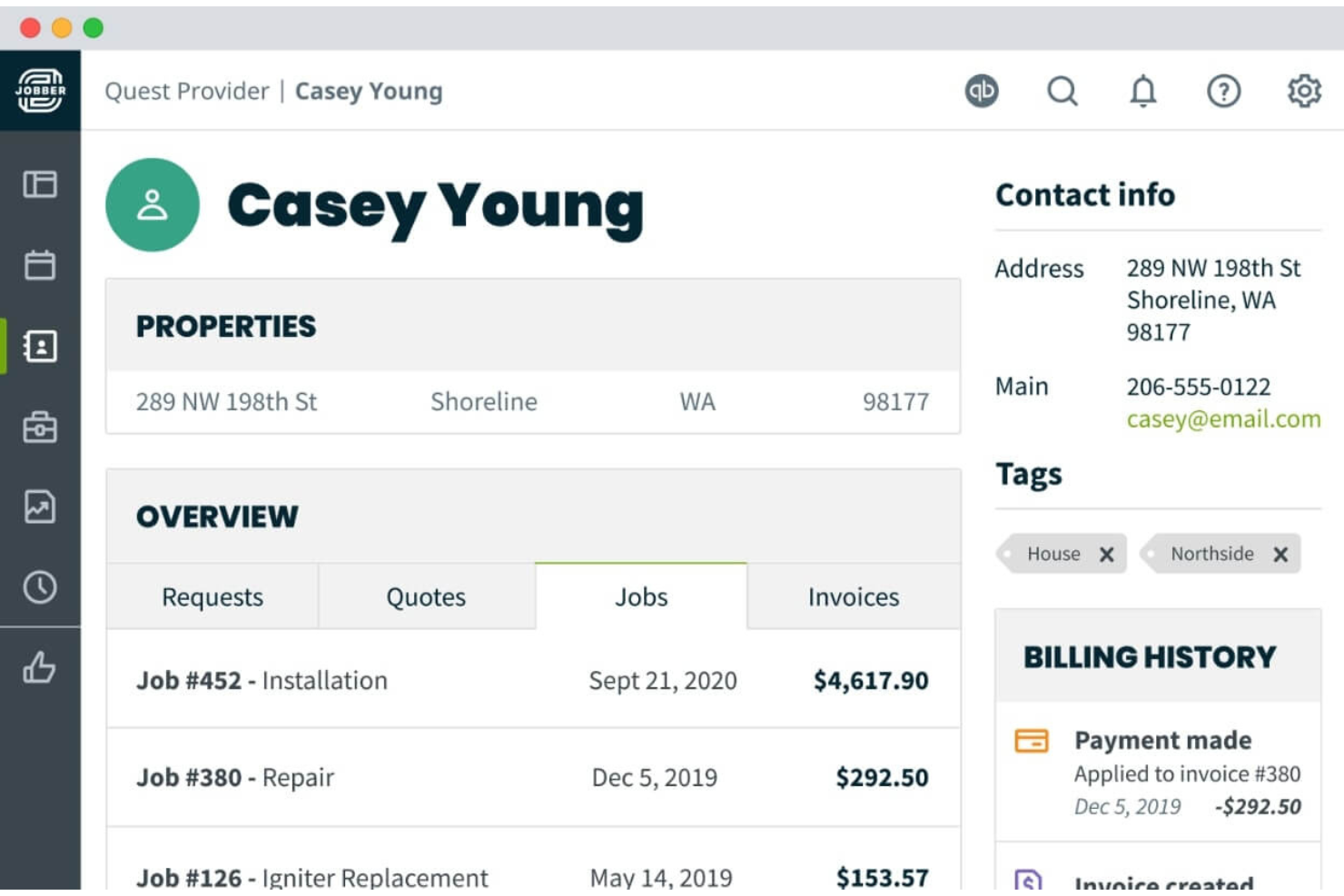Screen dimensions: 1344x896
Task: Select the clients contact book icon
Action: (x=40, y=346)
